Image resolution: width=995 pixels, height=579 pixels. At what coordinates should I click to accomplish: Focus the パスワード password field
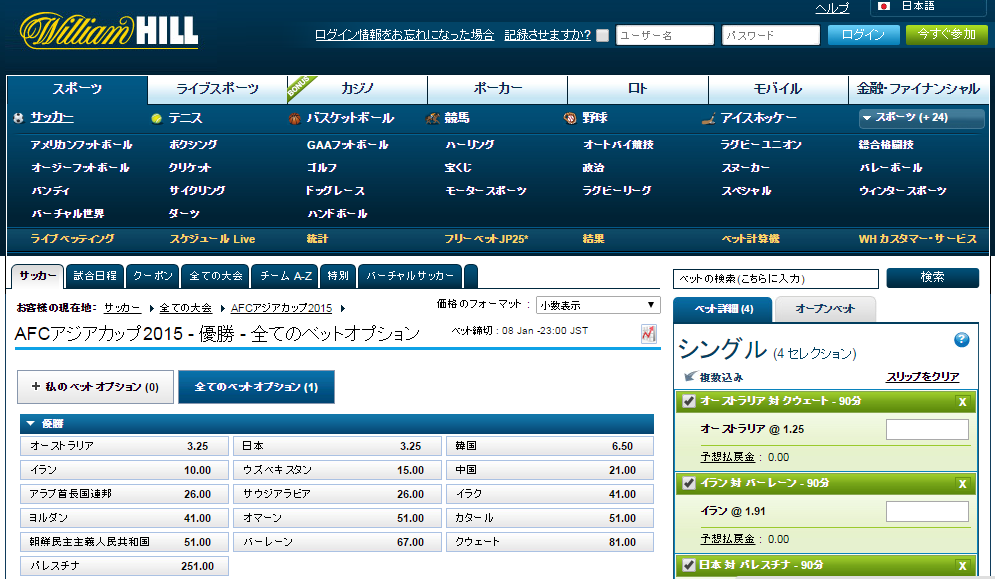771,35
